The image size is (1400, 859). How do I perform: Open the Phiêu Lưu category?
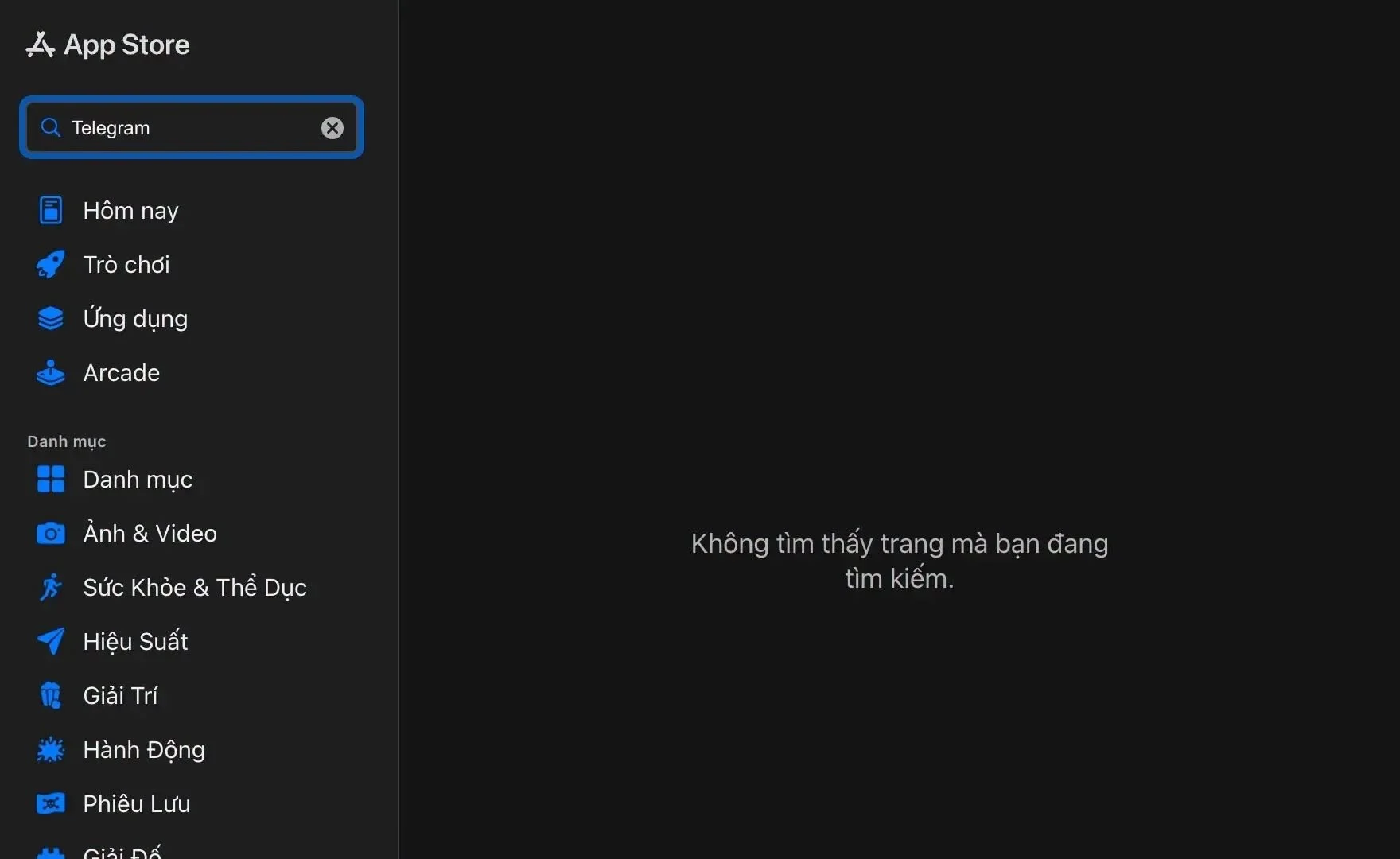[x=137, y=803]
